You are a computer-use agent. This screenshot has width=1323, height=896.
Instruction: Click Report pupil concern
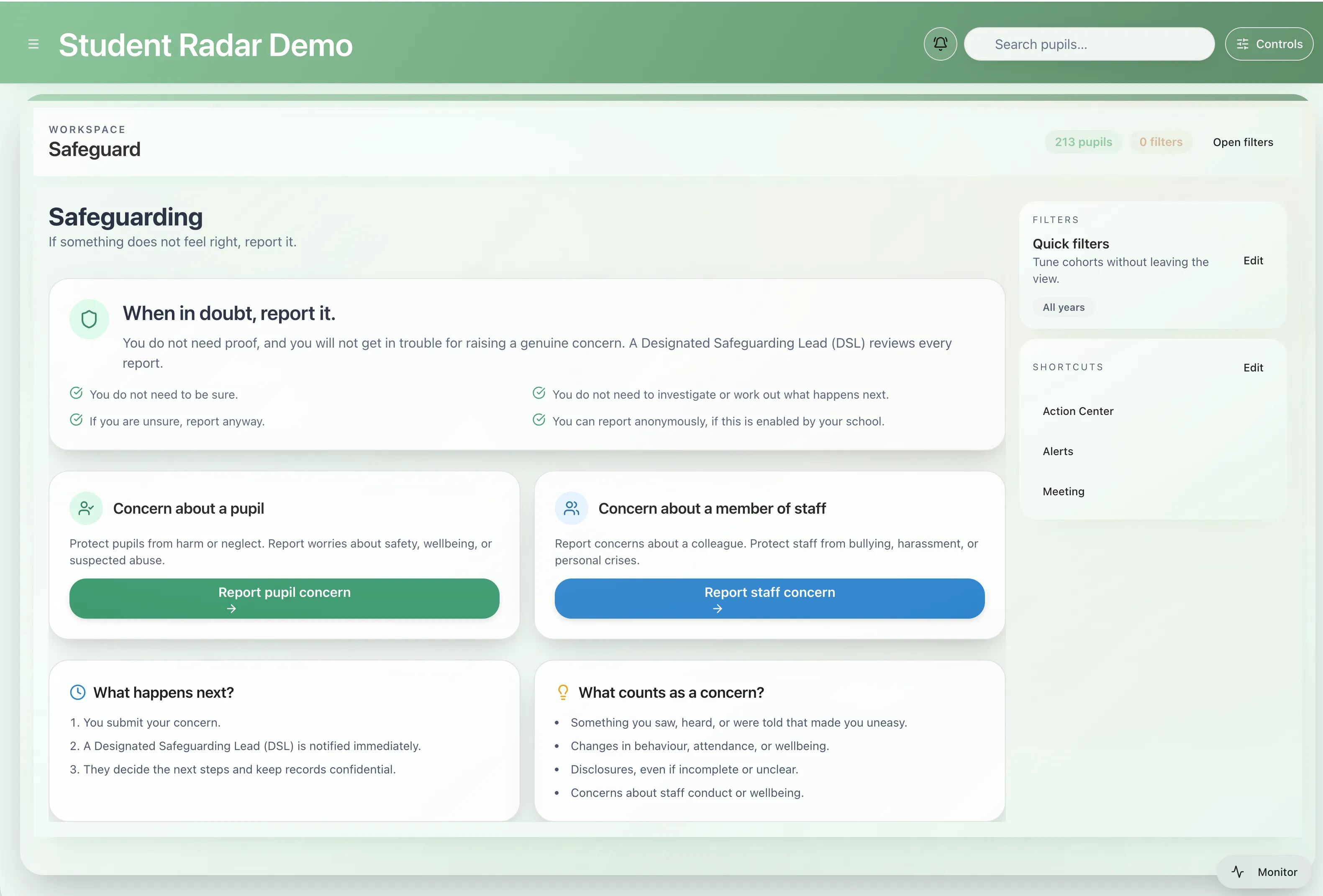pyautogui.click(x=284, y=598)
